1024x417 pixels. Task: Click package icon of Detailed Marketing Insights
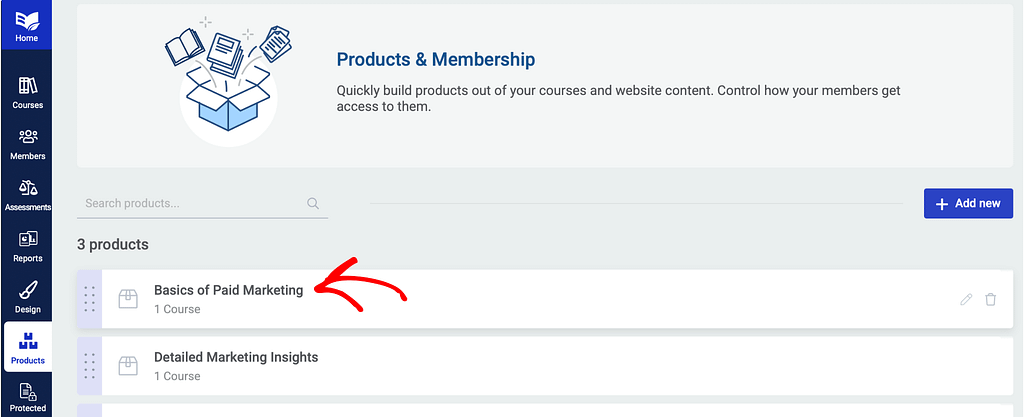[128, 366]
